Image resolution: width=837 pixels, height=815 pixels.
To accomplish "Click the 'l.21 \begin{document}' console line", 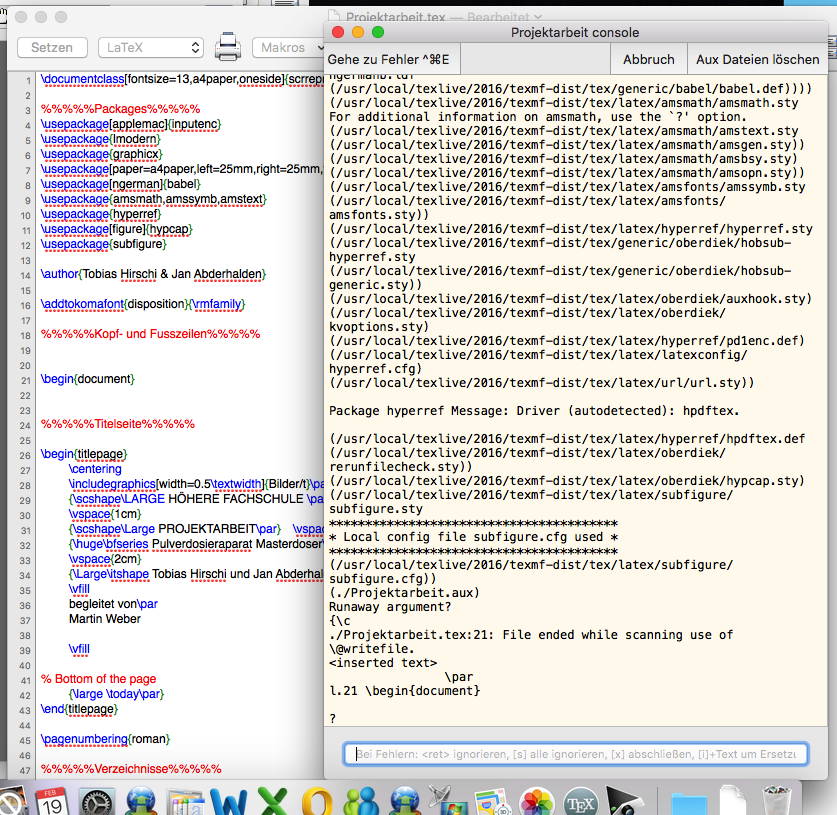I will click(x=405, y=691).
